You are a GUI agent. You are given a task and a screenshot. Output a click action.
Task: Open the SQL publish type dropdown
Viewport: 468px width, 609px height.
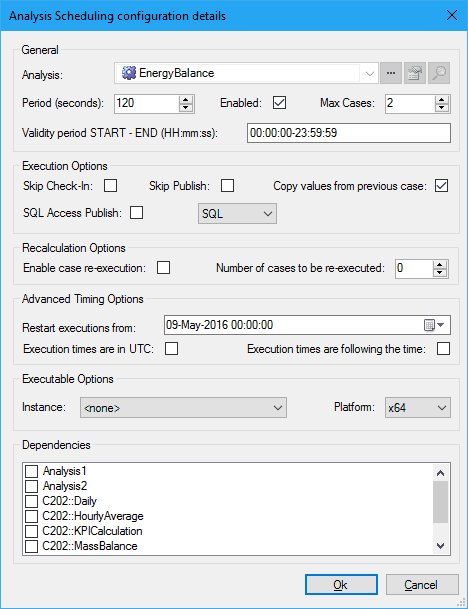[237, 214]
